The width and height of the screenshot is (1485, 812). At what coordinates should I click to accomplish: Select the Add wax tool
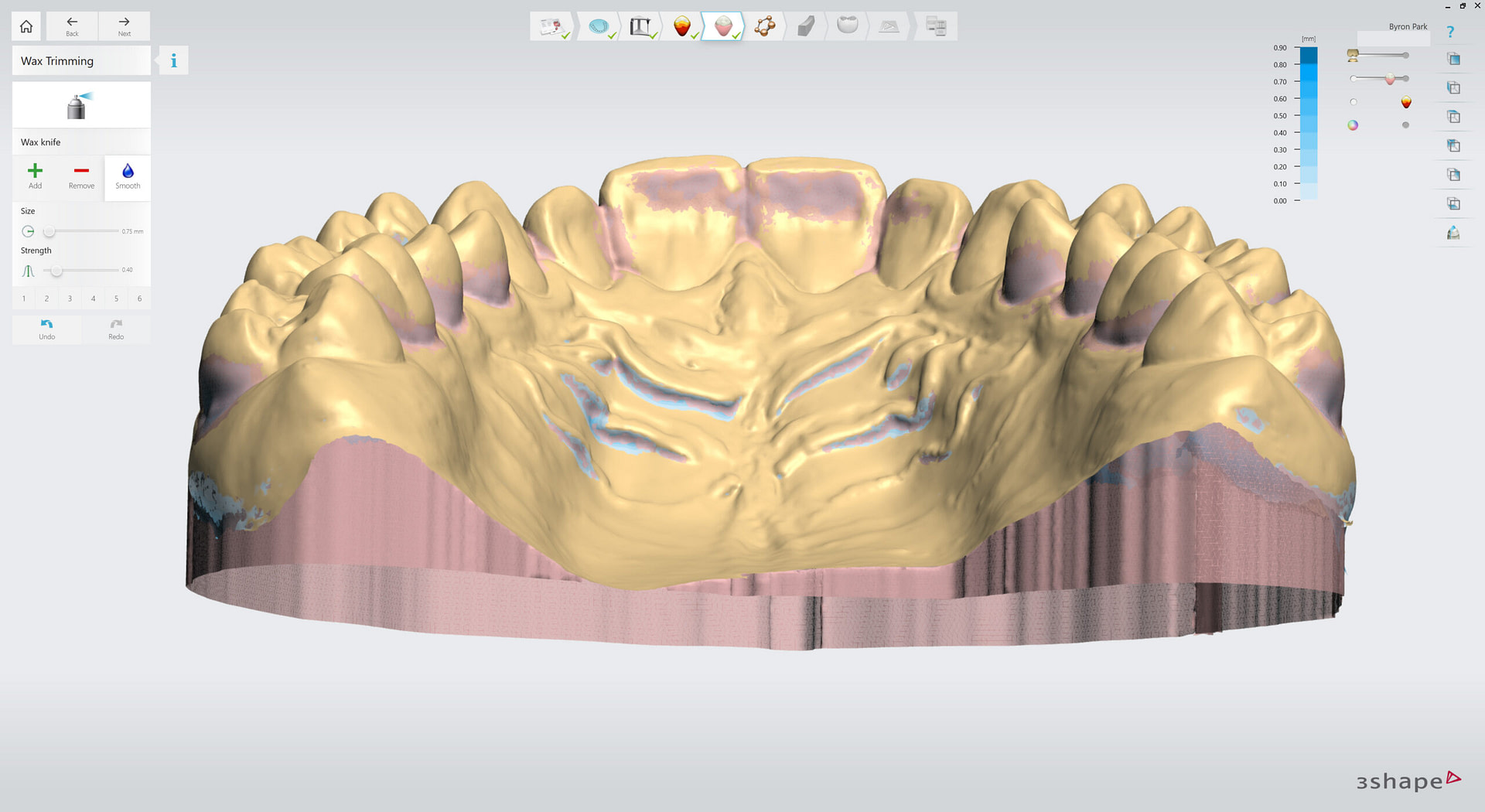[35, 176]
